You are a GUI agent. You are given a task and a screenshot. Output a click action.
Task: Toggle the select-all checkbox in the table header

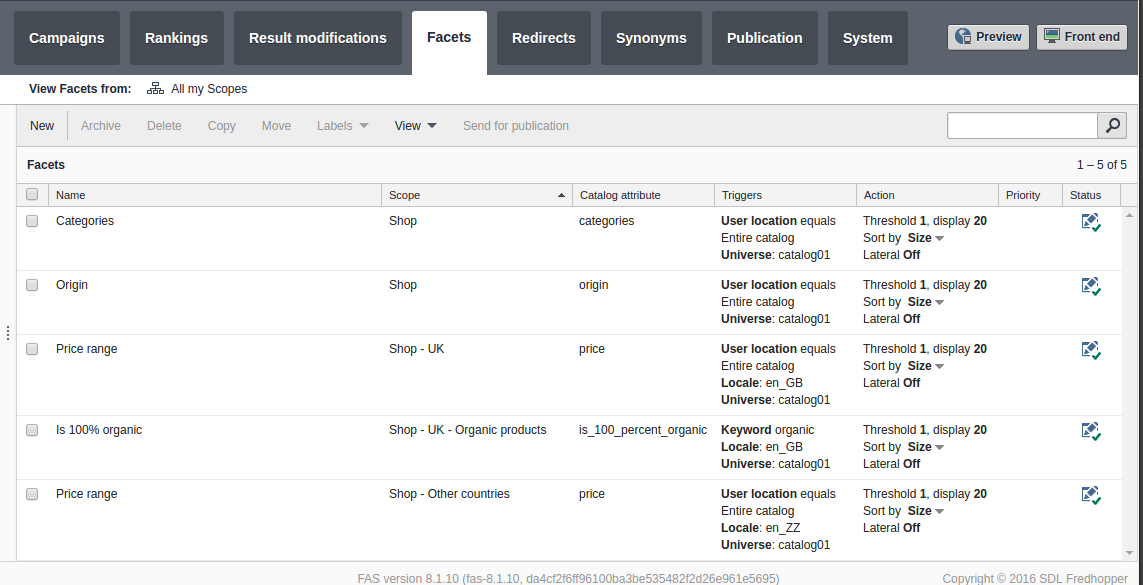click(x=32, y=195)
